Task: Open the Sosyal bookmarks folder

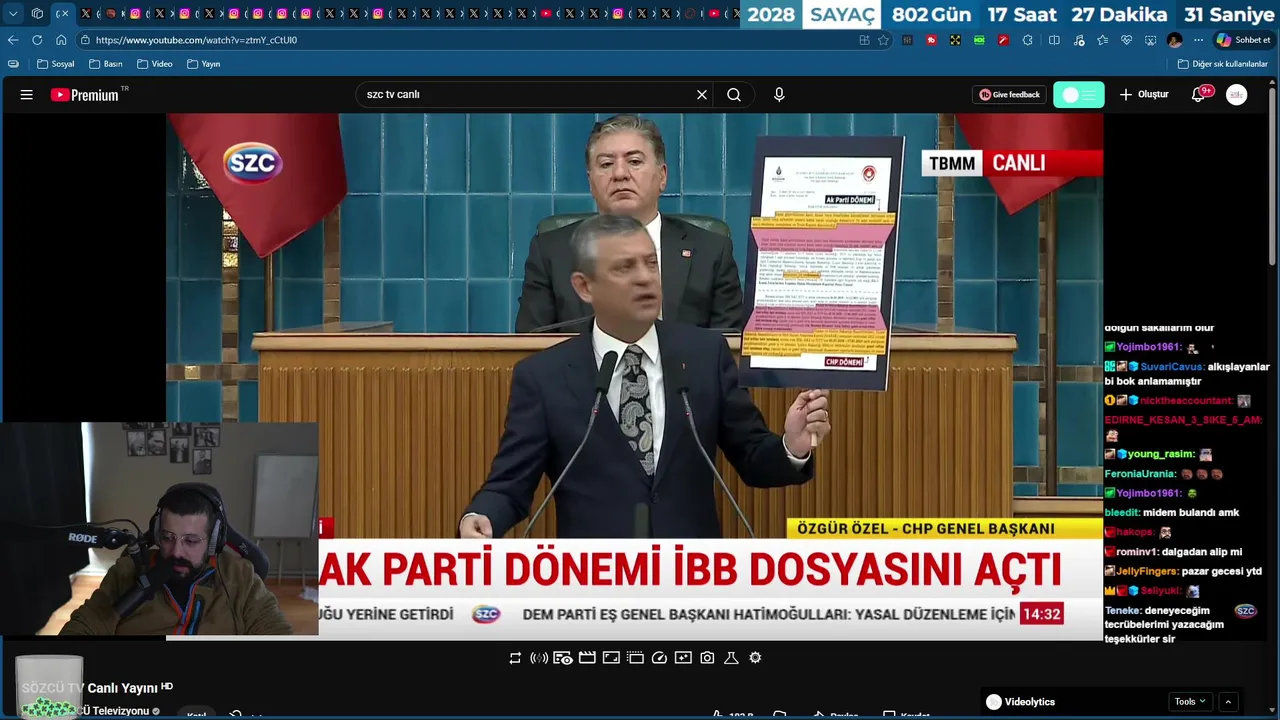Action: point(56,64)
